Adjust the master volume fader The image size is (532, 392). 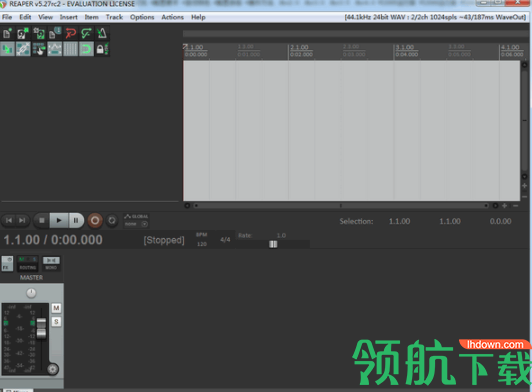41,328
